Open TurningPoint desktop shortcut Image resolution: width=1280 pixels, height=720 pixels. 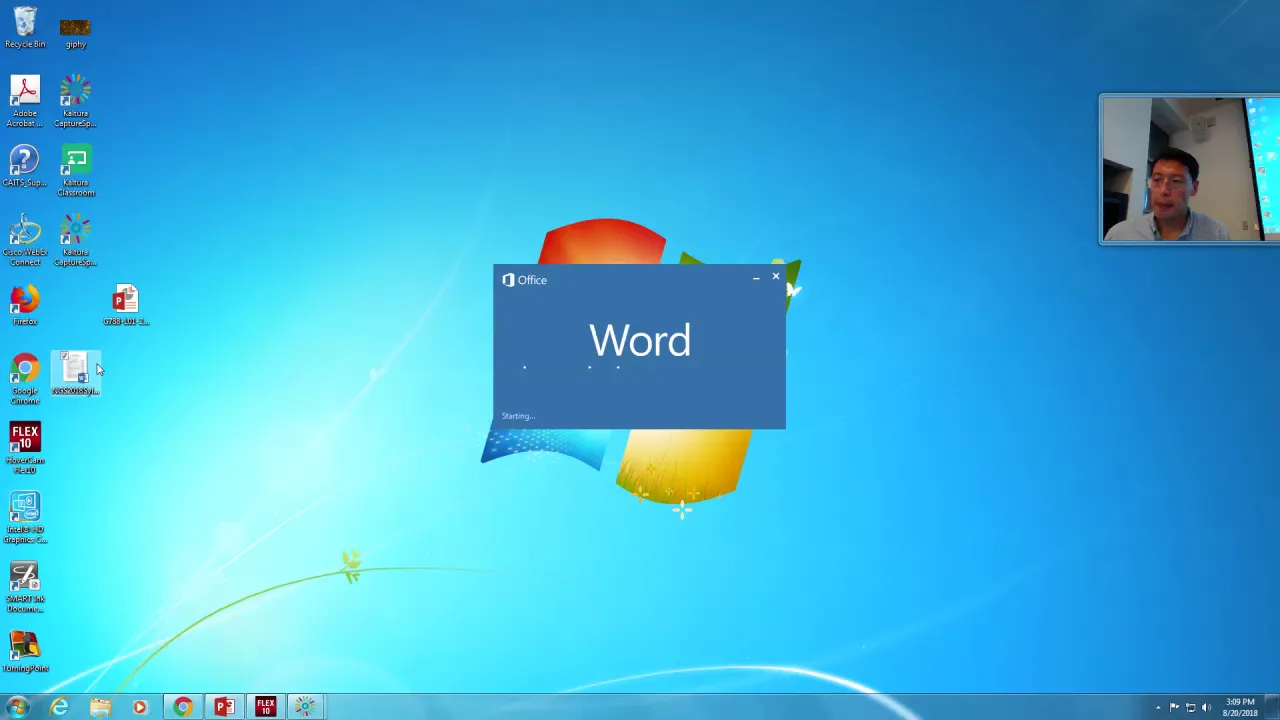pos(25,652)
